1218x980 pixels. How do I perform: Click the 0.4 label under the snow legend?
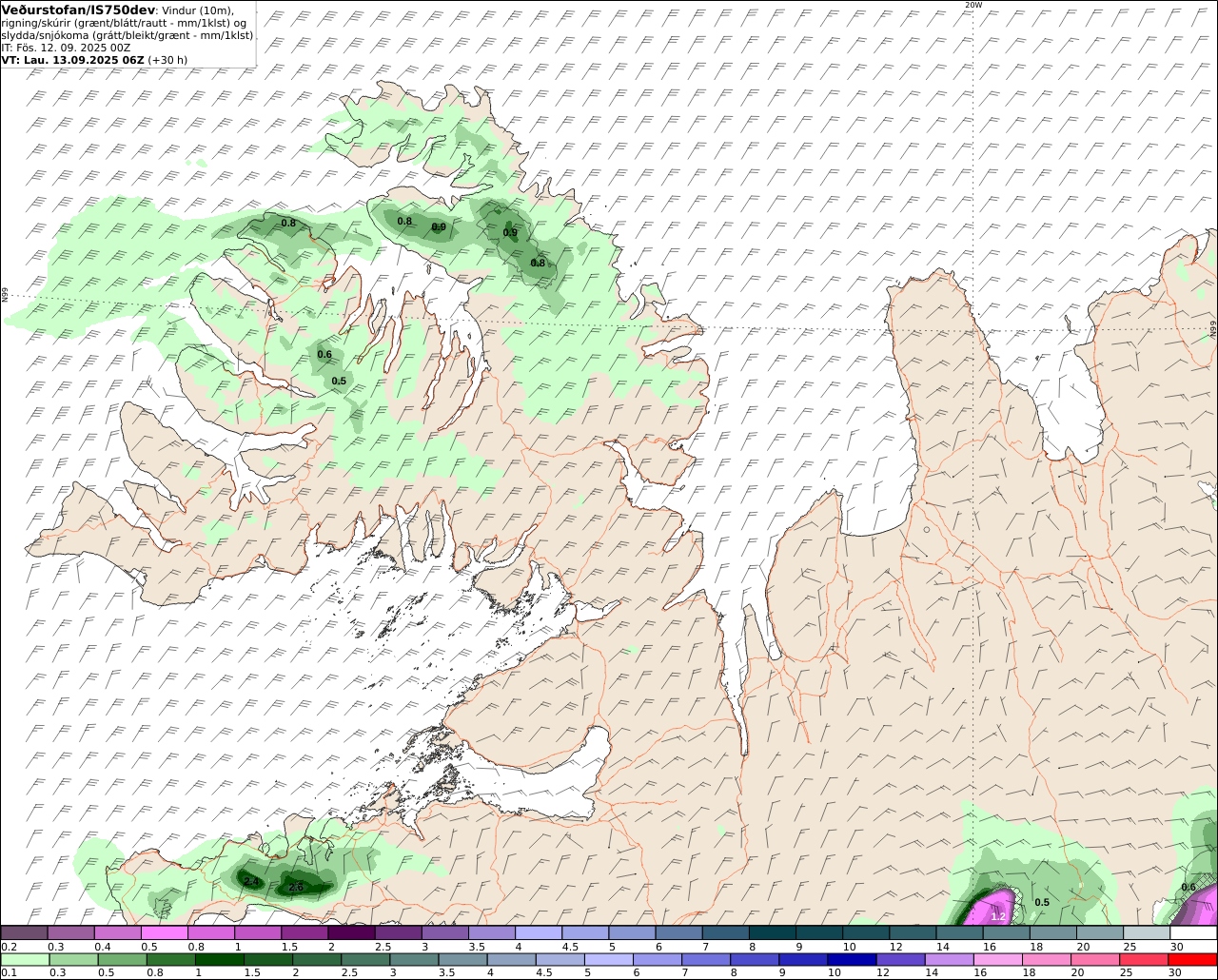(x=102, y=947)
